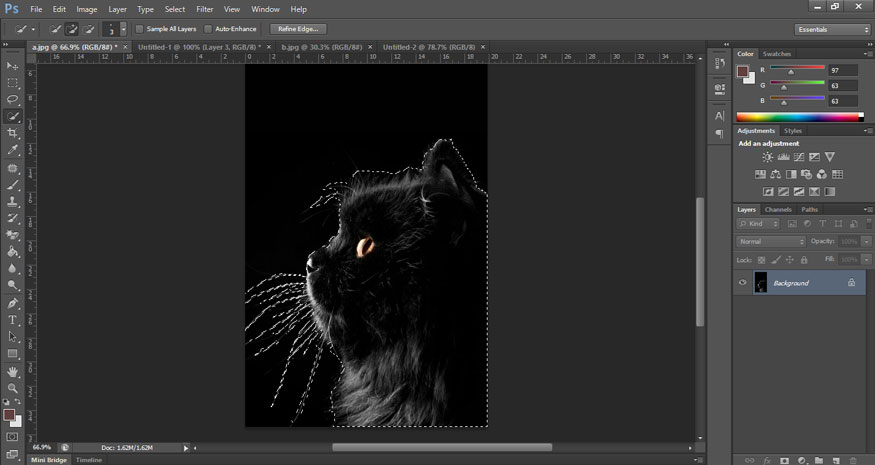The height and width of the screenshot is (465, 875).
Task: Select the Lasso tool
Action: [12, 99]
